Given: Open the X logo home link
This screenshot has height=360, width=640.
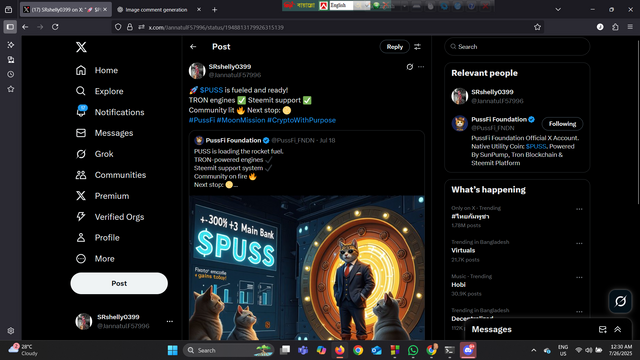Looking at the screenshot, I should [x=81, y=47].
